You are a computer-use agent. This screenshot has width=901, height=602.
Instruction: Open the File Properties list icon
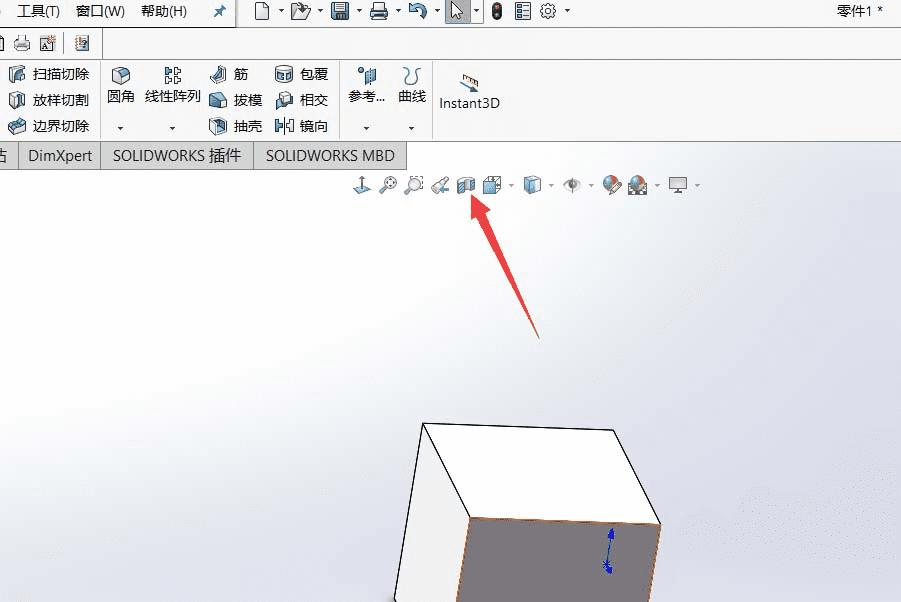tap(523, 11)
